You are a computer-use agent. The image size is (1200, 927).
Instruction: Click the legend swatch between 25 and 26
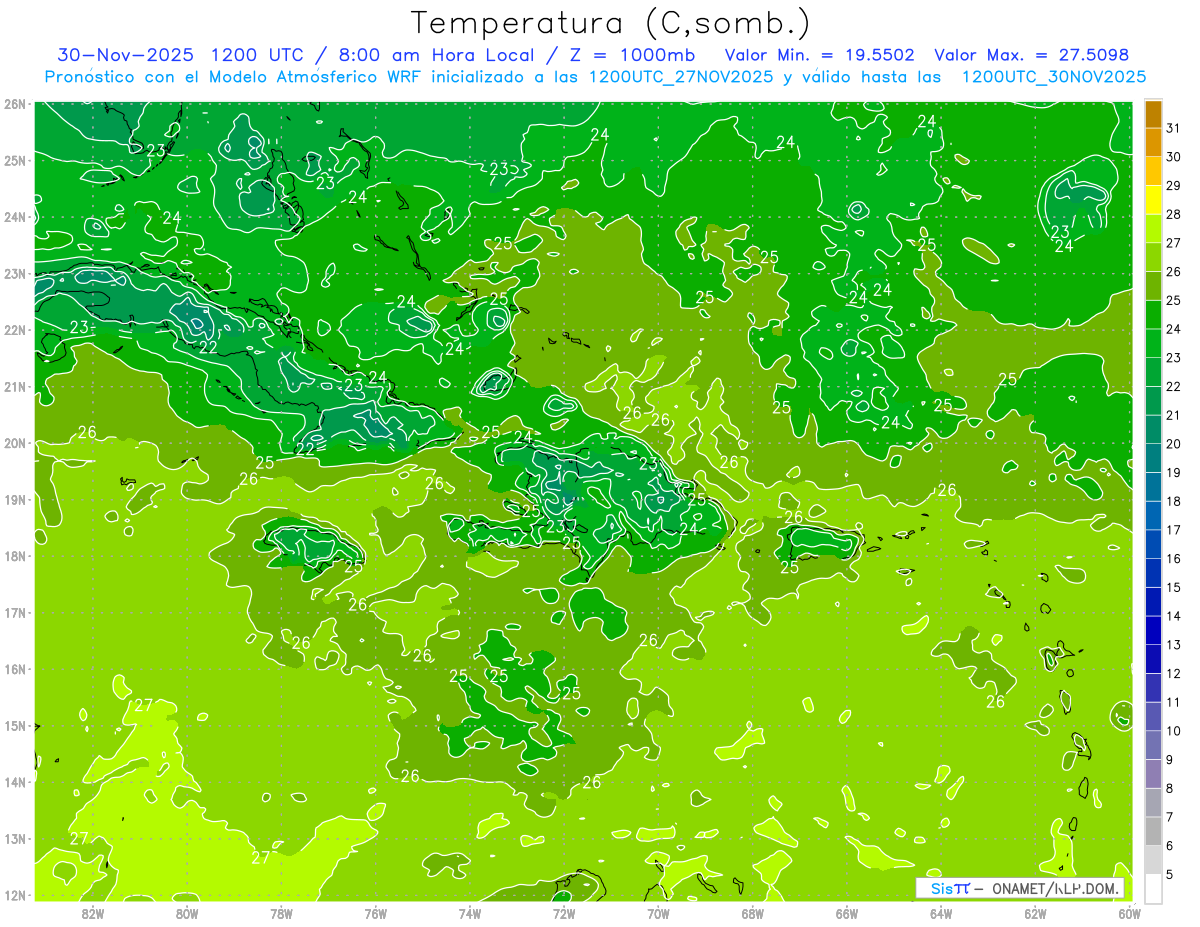(x=1153, y=286)
